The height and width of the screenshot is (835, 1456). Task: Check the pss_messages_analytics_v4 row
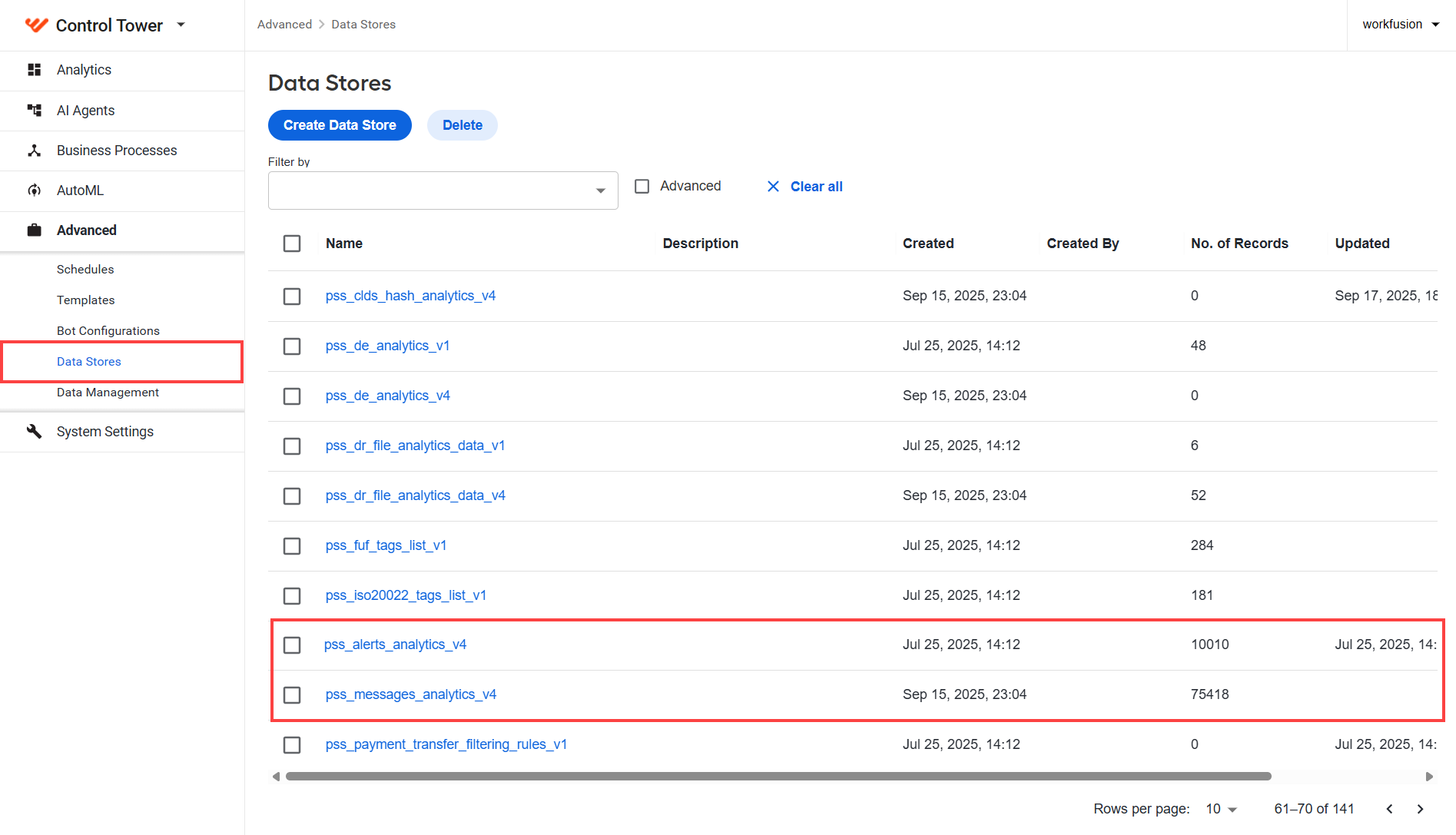click(x=292, y=695)
